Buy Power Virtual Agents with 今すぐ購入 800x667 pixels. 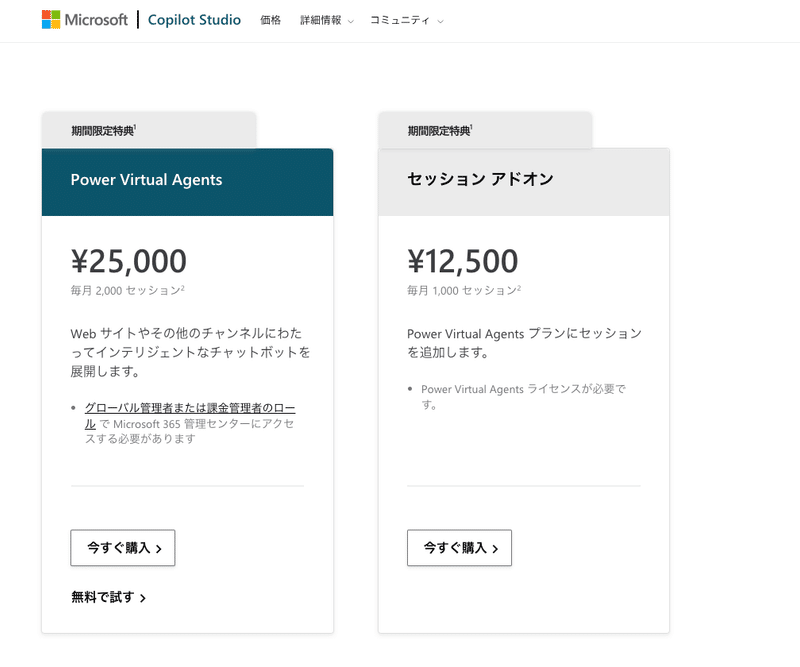(123, 548)
